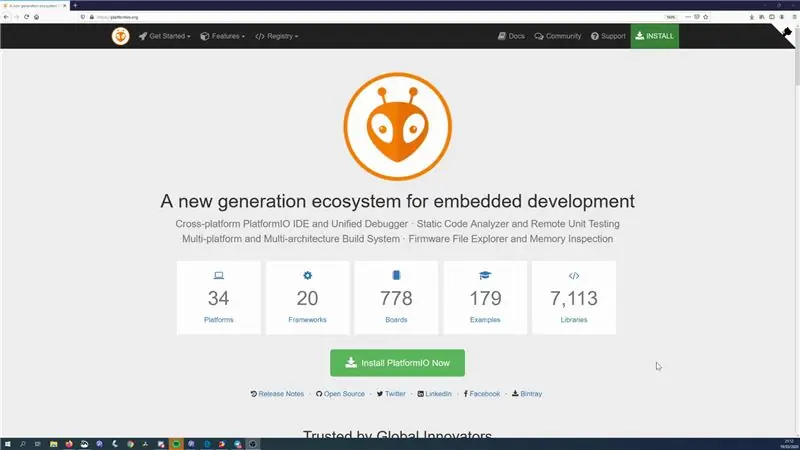Bookmark page with the star icon
The width and height of the screenshot is (800, 450).
point(706,17)
